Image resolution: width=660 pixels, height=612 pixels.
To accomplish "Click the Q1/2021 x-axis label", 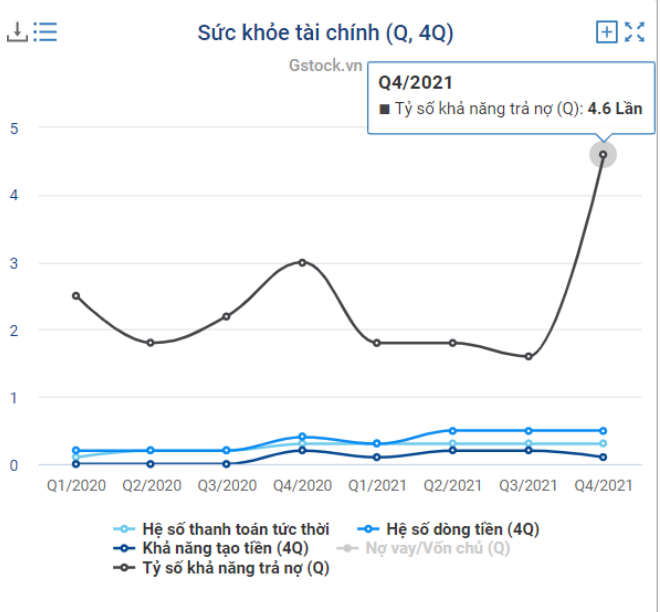I will pos(377,486).
